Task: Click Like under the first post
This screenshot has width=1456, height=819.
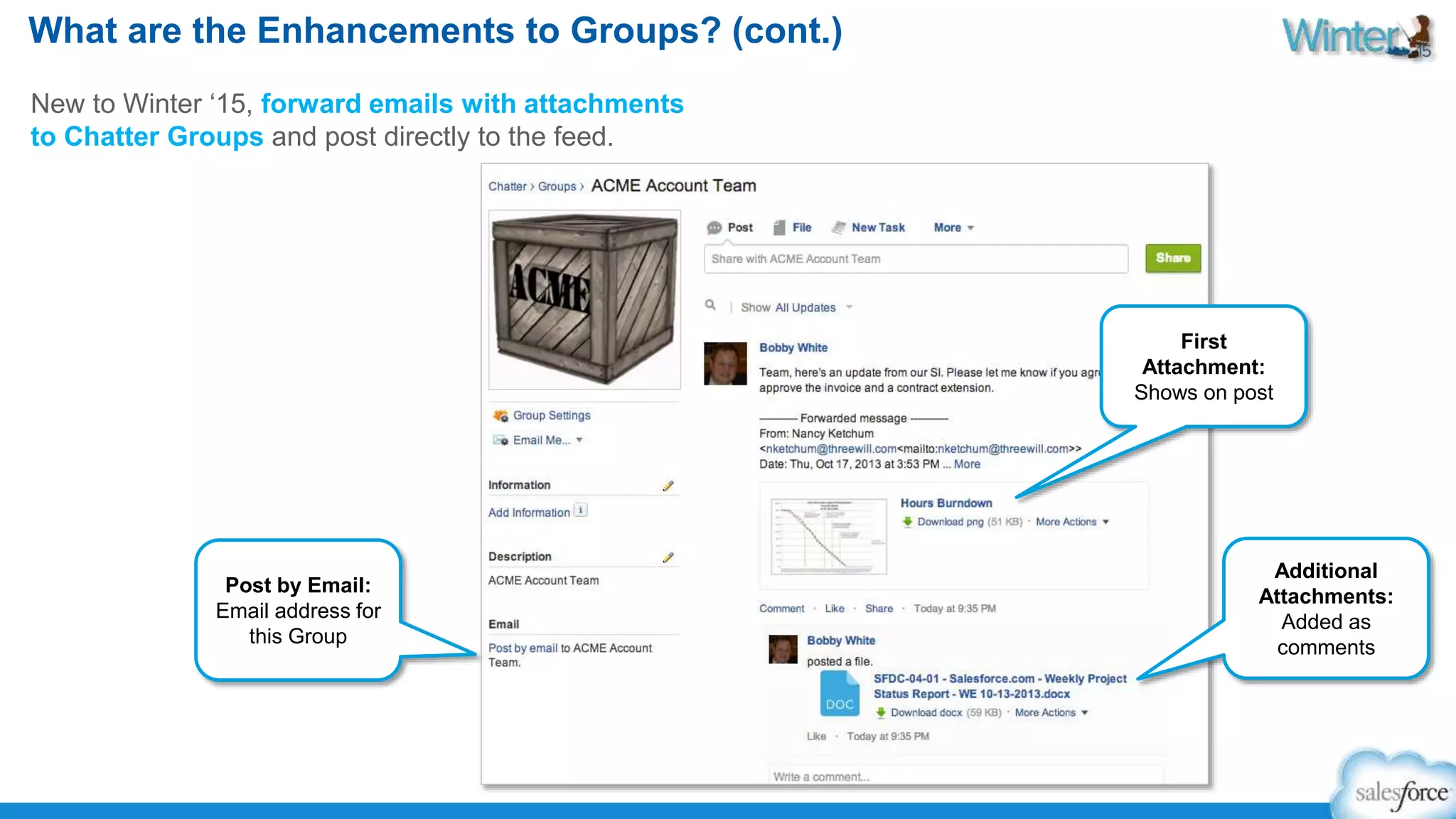Action: click(x=835, y=609)
